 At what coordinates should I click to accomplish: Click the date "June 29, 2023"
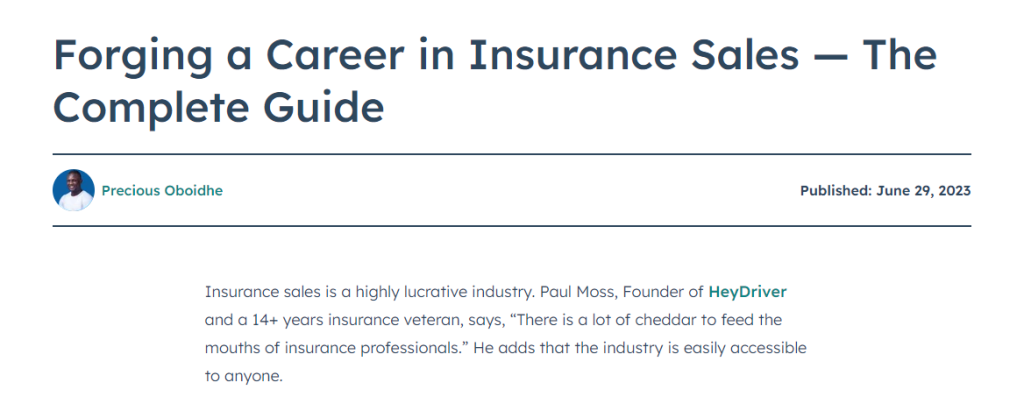point(923,190)
